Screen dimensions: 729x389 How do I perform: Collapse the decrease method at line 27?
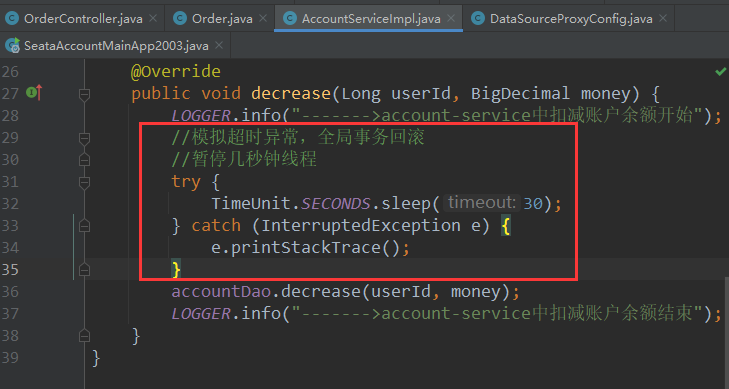[x=84, y=95]
